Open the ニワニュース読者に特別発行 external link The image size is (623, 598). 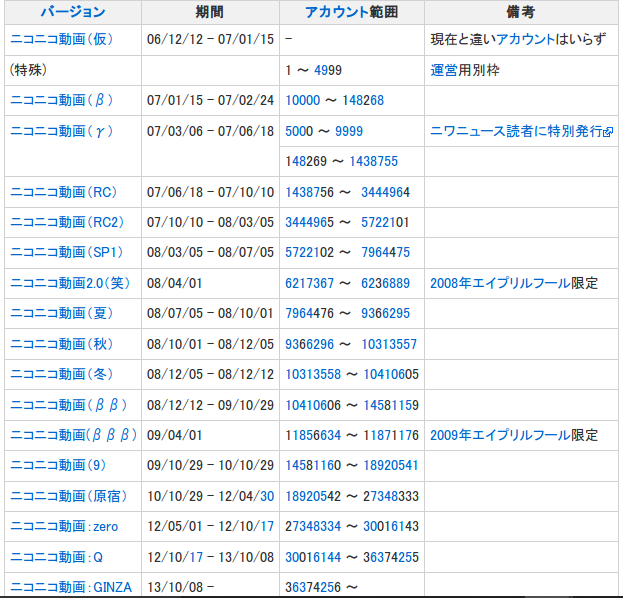click(x=517, y=131)
